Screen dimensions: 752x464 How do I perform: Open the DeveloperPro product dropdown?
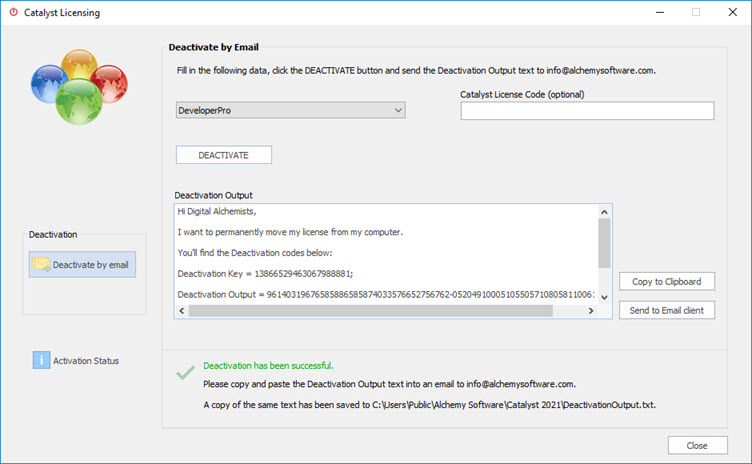tap(291, 110)
